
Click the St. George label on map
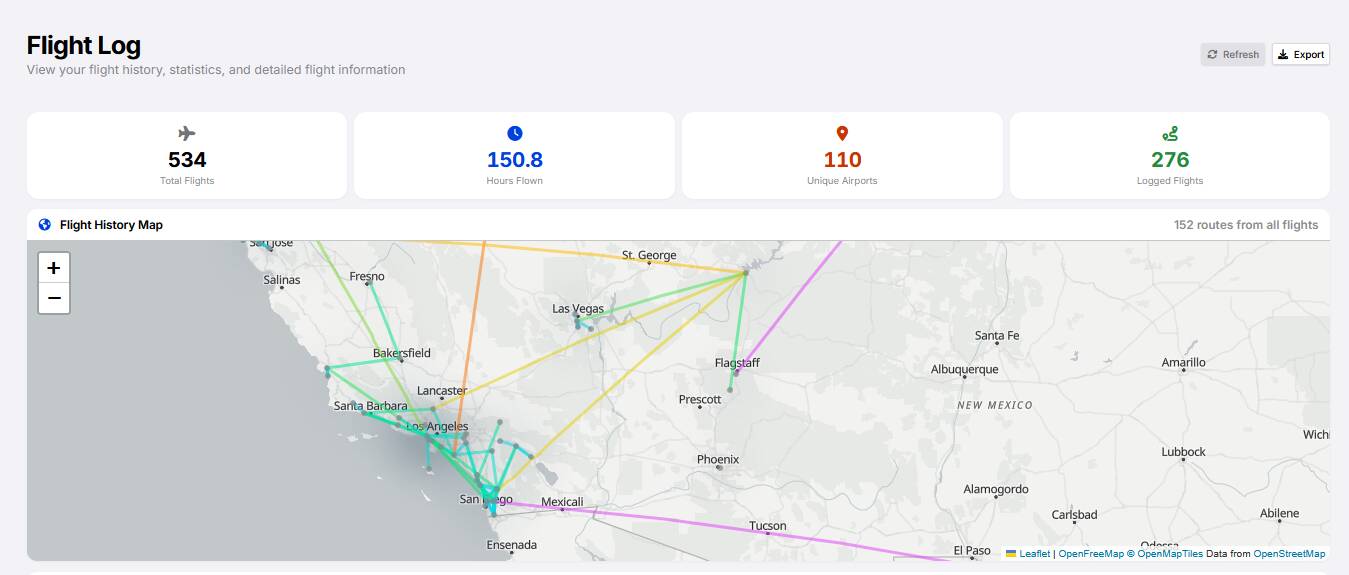(x=649, y=255)
